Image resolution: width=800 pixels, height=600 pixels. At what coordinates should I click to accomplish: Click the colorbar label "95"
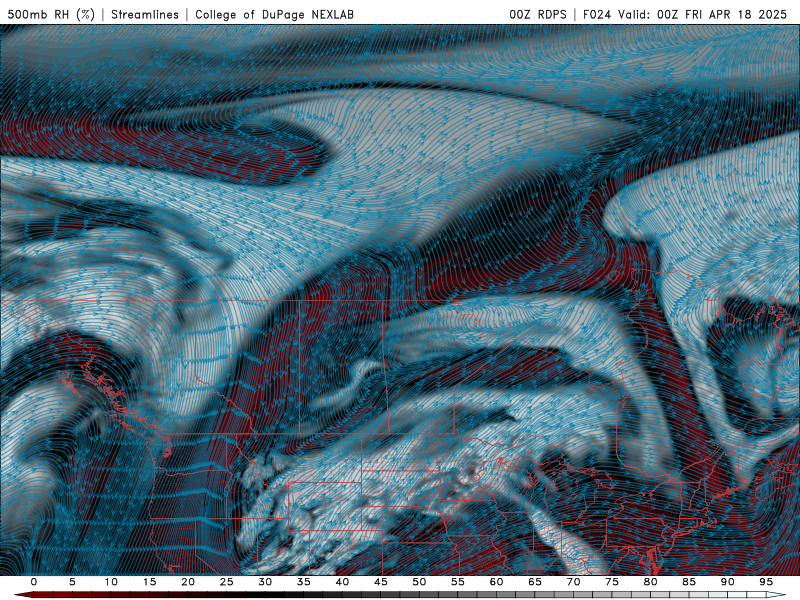(x=766, y=582)
